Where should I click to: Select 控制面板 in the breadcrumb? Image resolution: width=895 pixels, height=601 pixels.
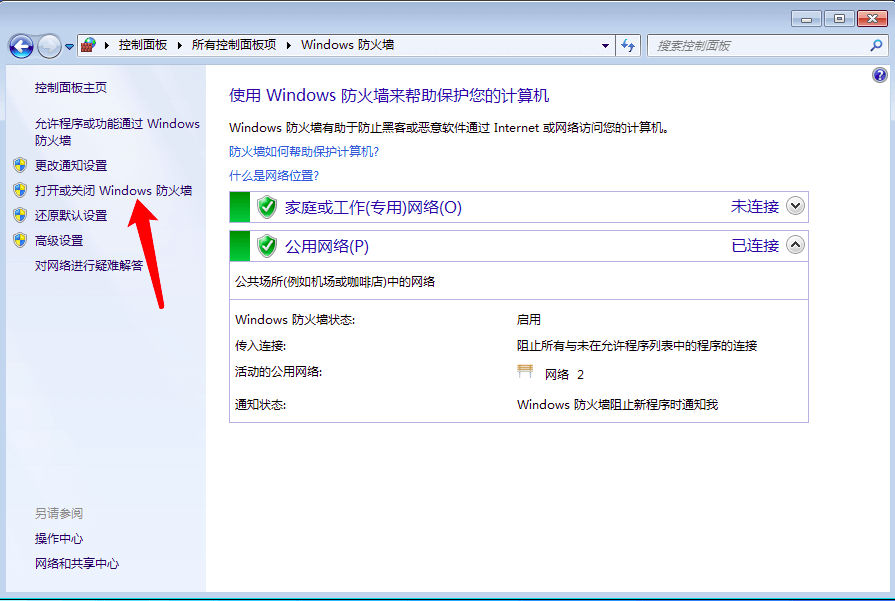pos(143,45)
